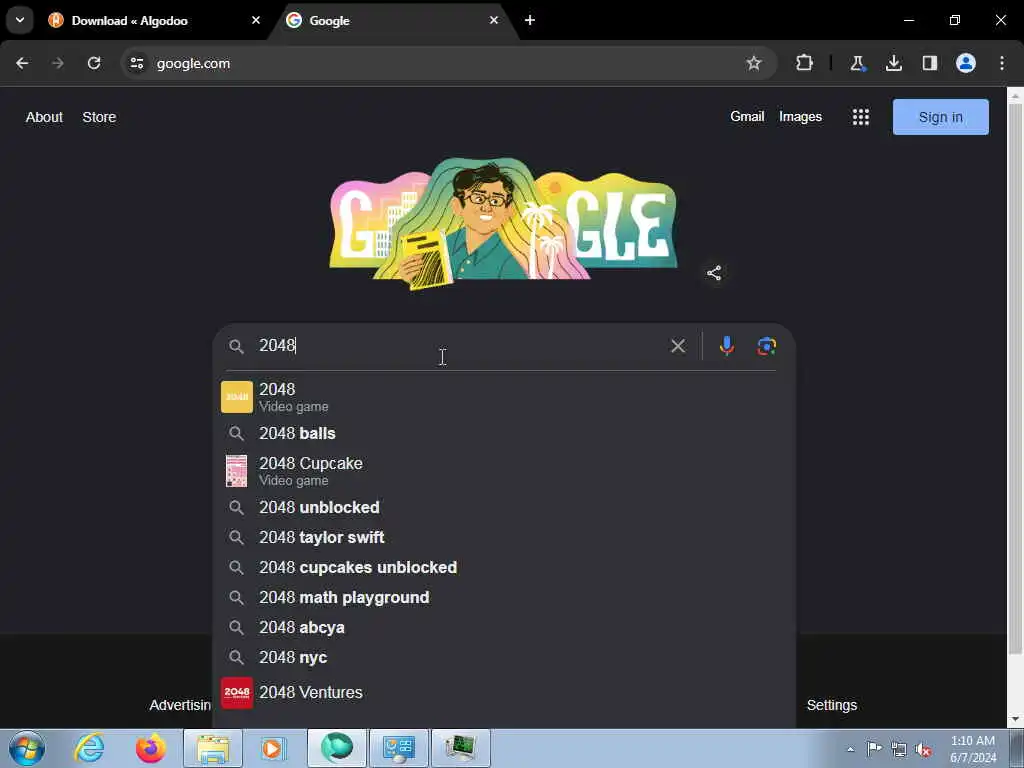The width and height of the screenshot is (1024, 768).
Task: Bookmark this page with the star icon
Action: [x=754, y=63]
